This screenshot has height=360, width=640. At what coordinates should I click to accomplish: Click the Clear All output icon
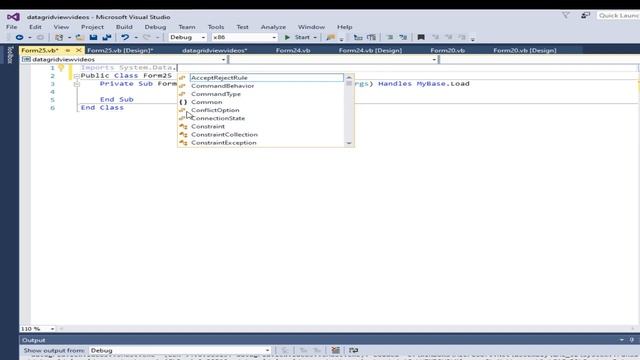pyautogui.click(x=336, y=350)
